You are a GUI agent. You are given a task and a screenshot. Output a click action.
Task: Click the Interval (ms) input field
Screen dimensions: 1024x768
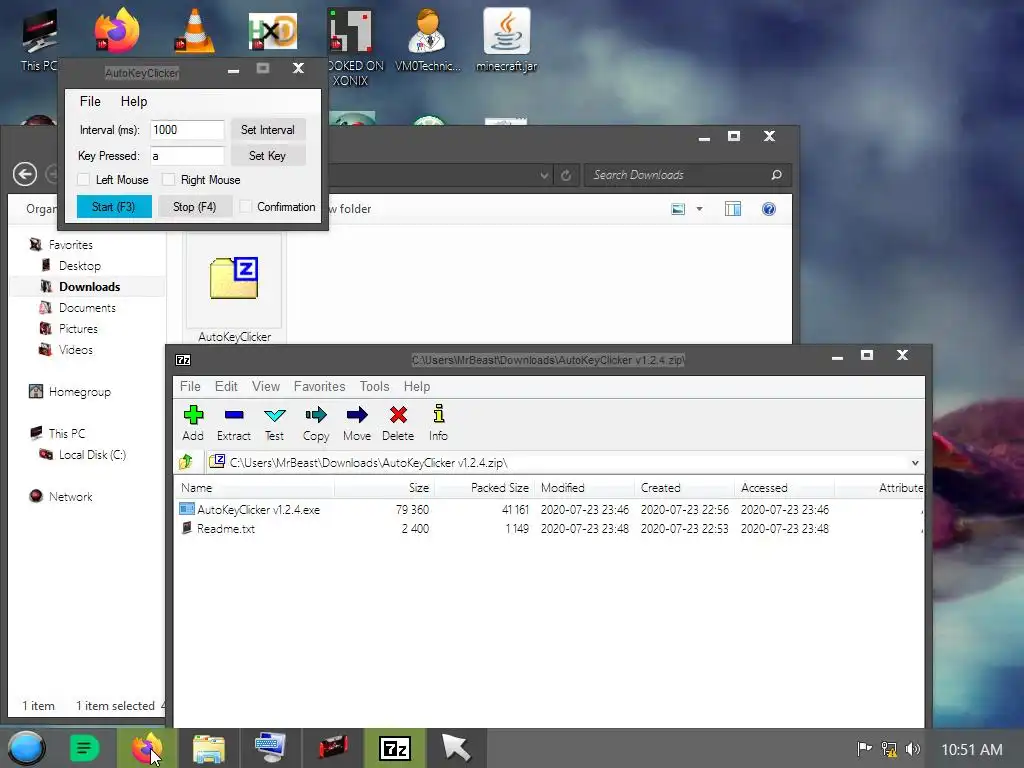click(x=187, y=129)
